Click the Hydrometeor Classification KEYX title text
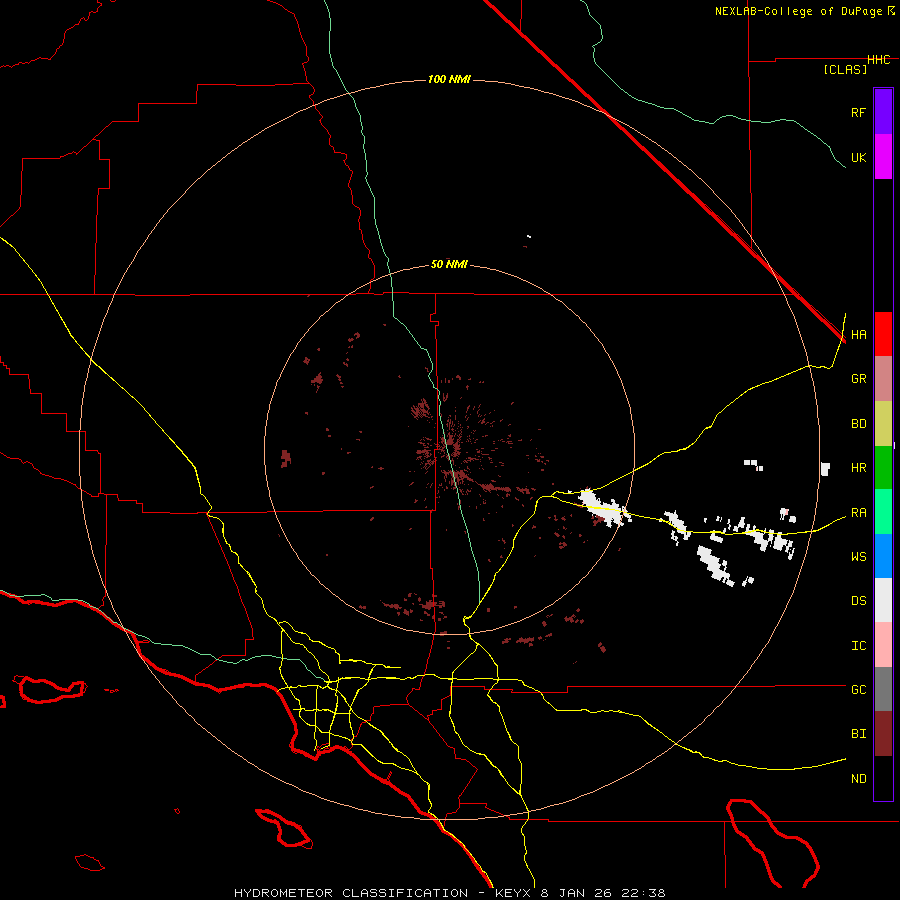The width and height of the screenshot is (900, 900). point(449,891)
